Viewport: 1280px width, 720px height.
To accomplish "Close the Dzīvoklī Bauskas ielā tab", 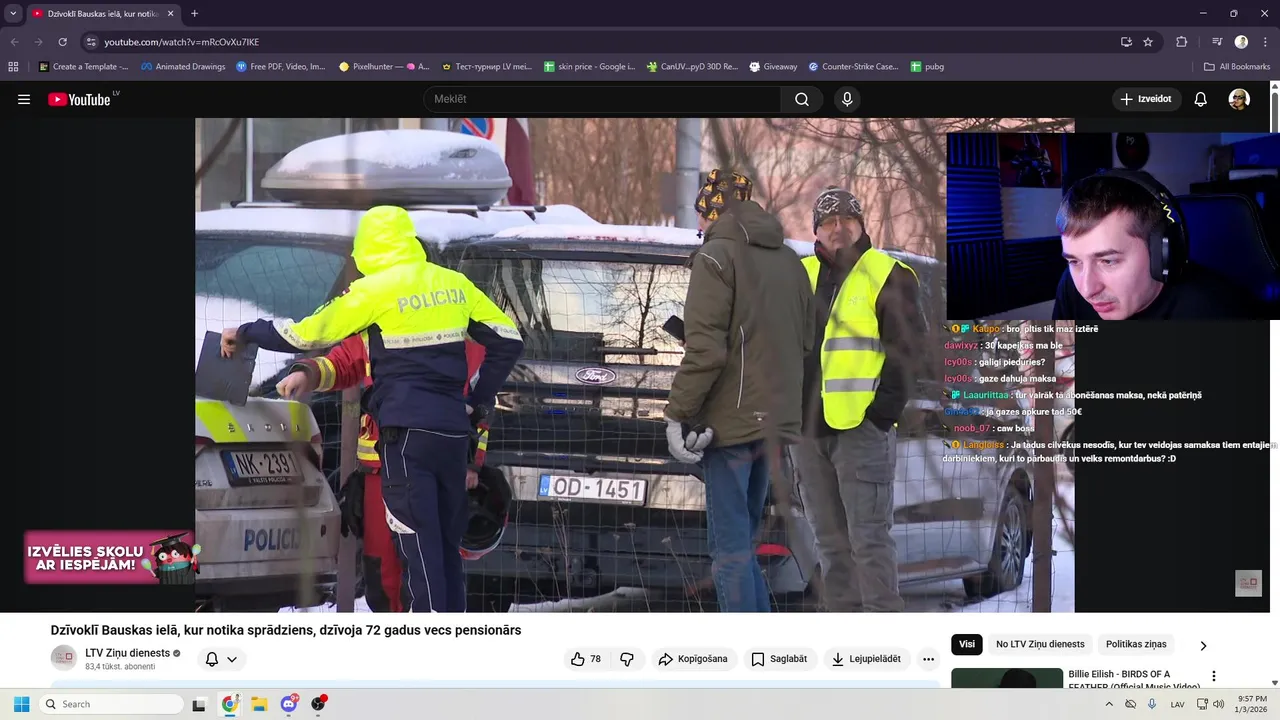I will click(170, 14).
